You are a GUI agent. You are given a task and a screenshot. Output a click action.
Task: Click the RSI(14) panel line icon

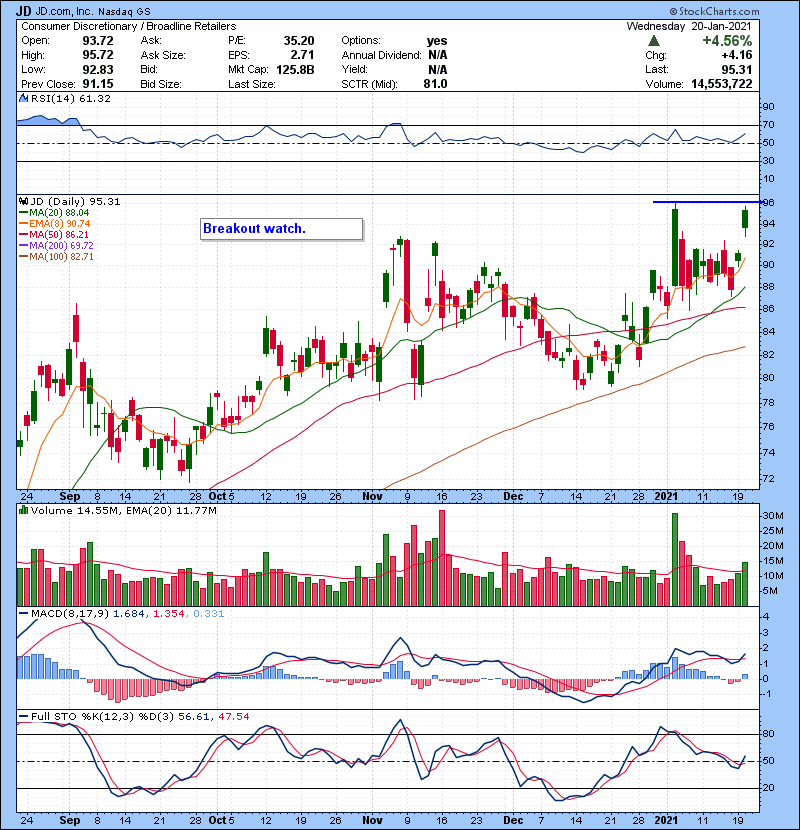[23, 98]
